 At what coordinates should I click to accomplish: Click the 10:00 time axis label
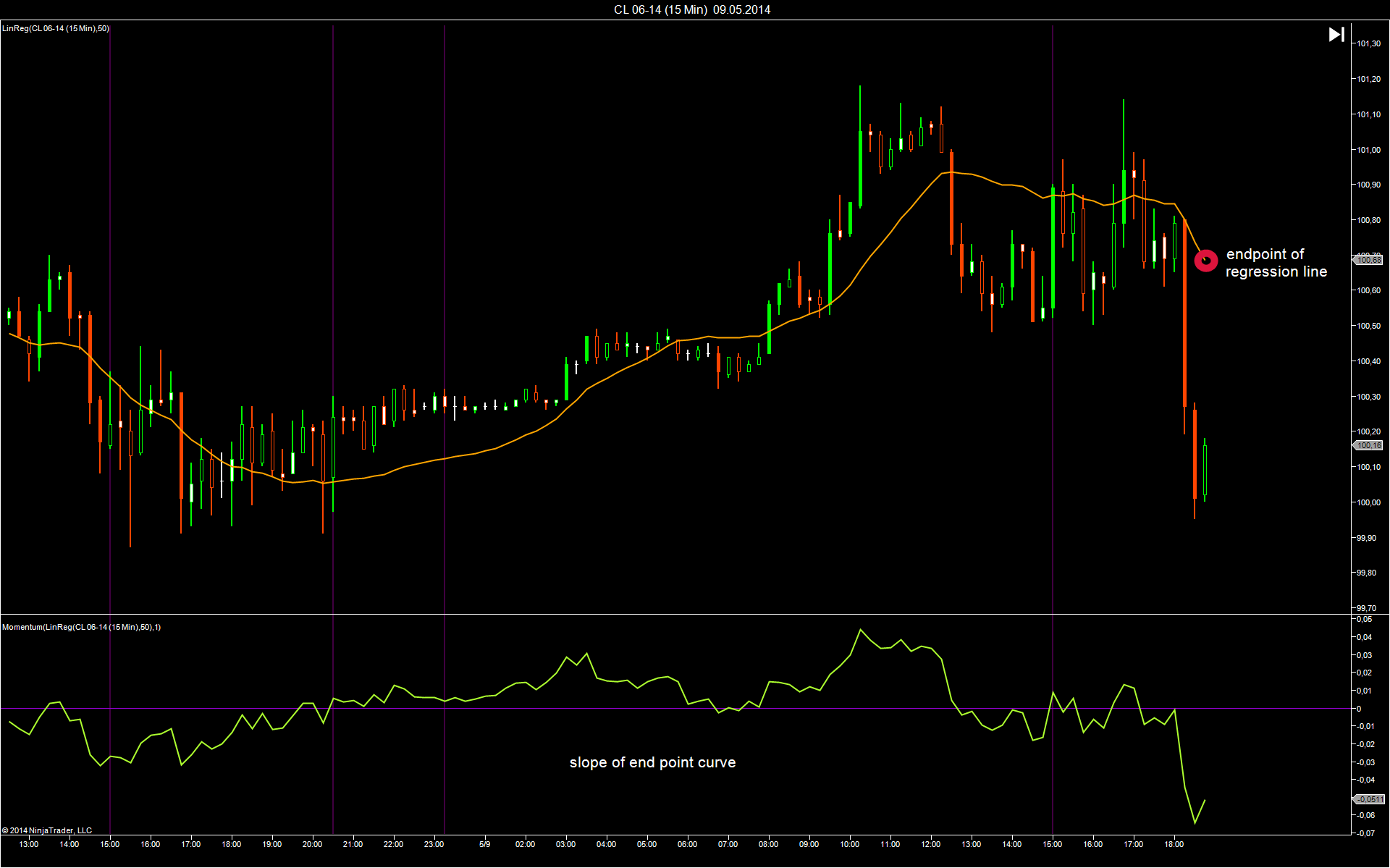pyautogui.click(x=849, y=844)
